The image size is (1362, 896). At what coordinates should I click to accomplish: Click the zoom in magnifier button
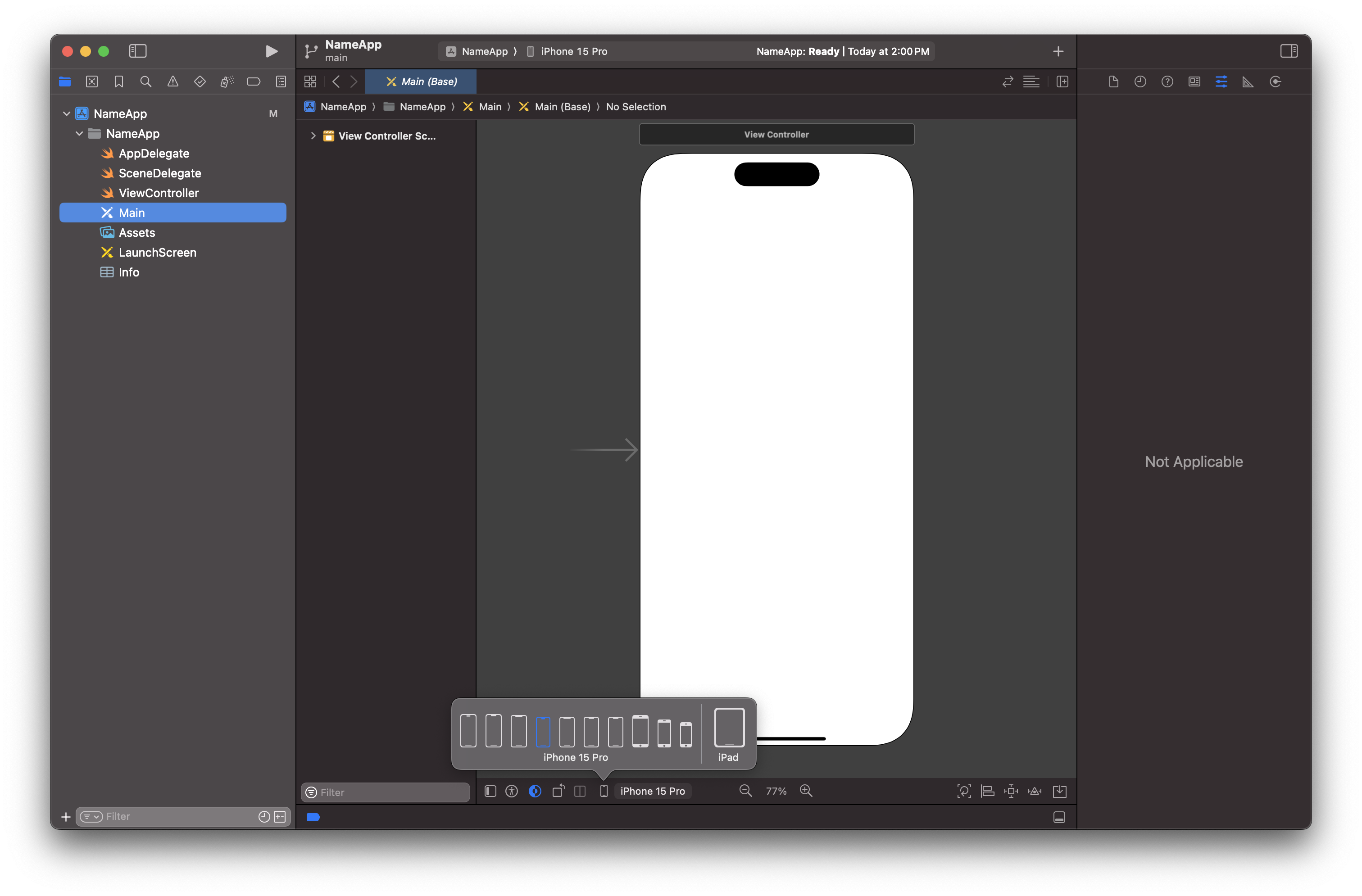pos(806,791)
